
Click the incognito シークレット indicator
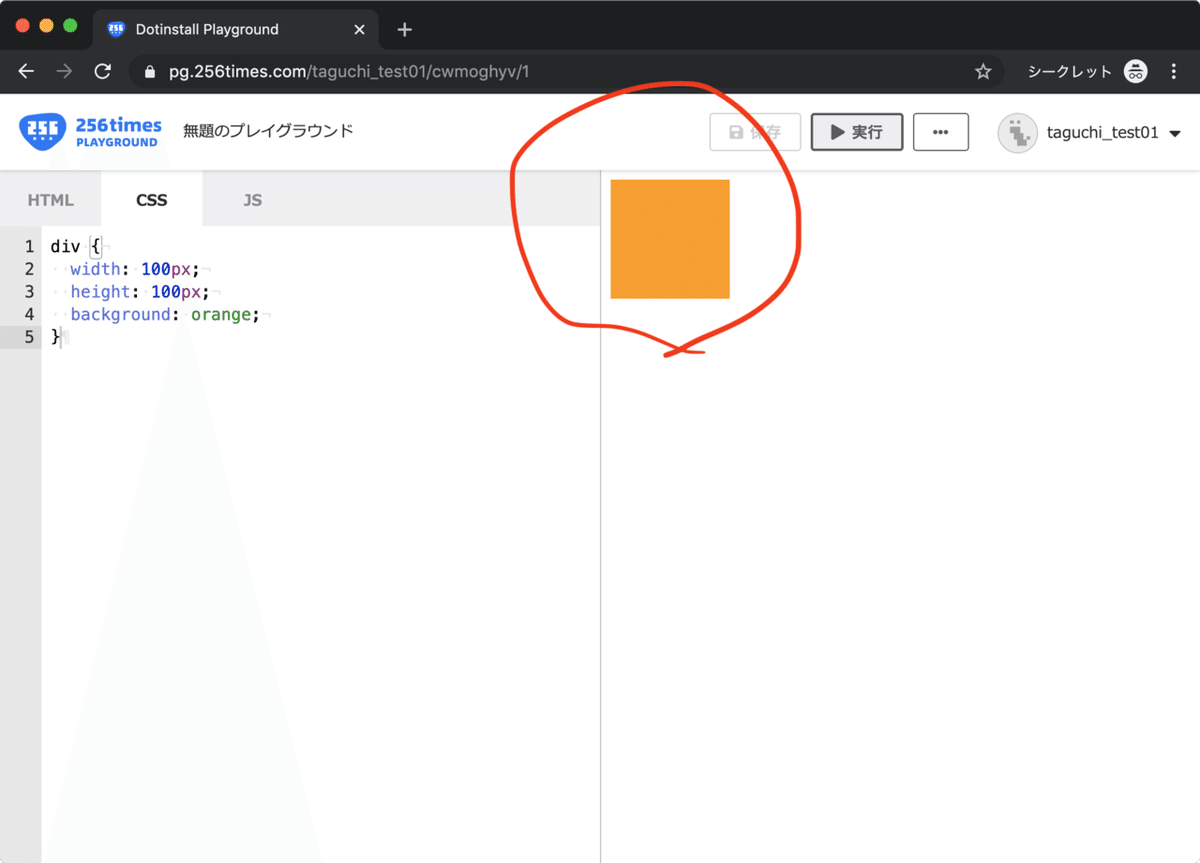1087,72
